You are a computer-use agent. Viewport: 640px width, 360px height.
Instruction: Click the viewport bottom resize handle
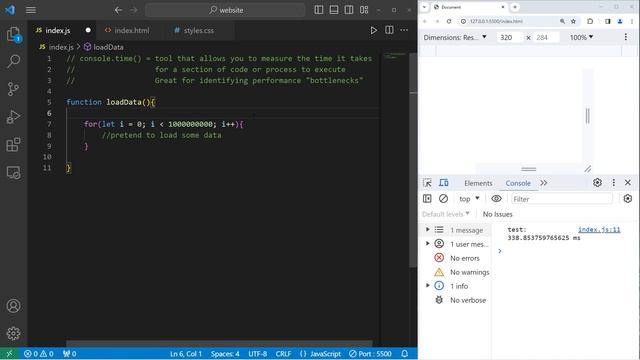point(529,169)
